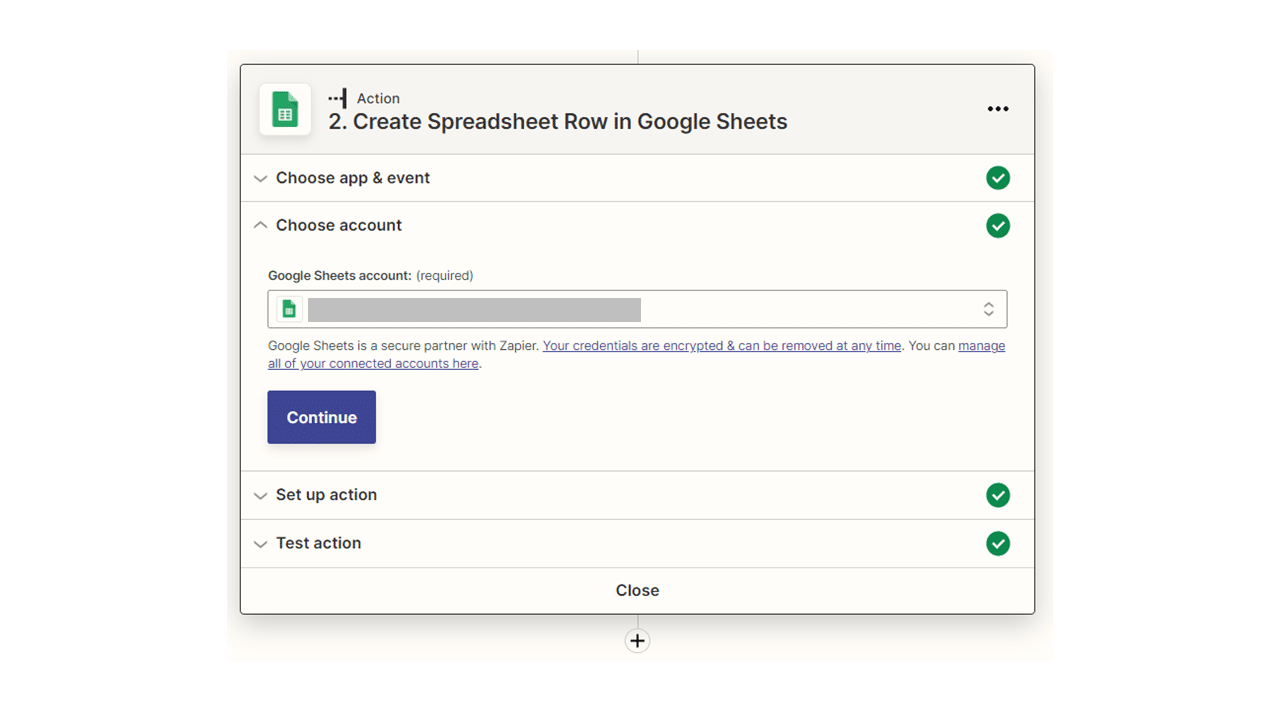
Task: Click Close at bottom of panel
Action: 637,590
